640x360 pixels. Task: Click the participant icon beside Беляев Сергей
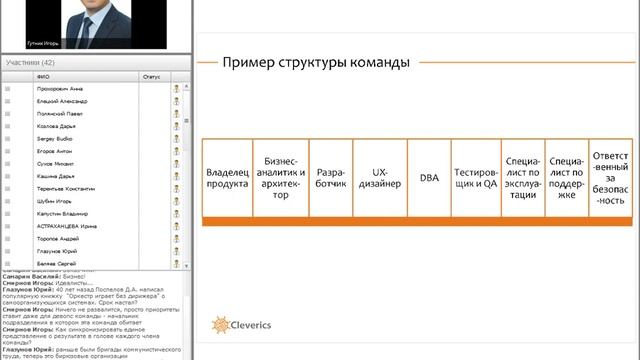pos(176,264)
